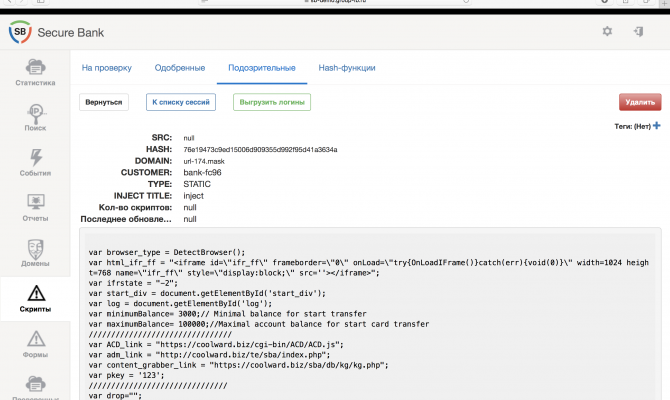Click the adm_link code line
This screenshot has width=670, height=400.
click(209, 355)
